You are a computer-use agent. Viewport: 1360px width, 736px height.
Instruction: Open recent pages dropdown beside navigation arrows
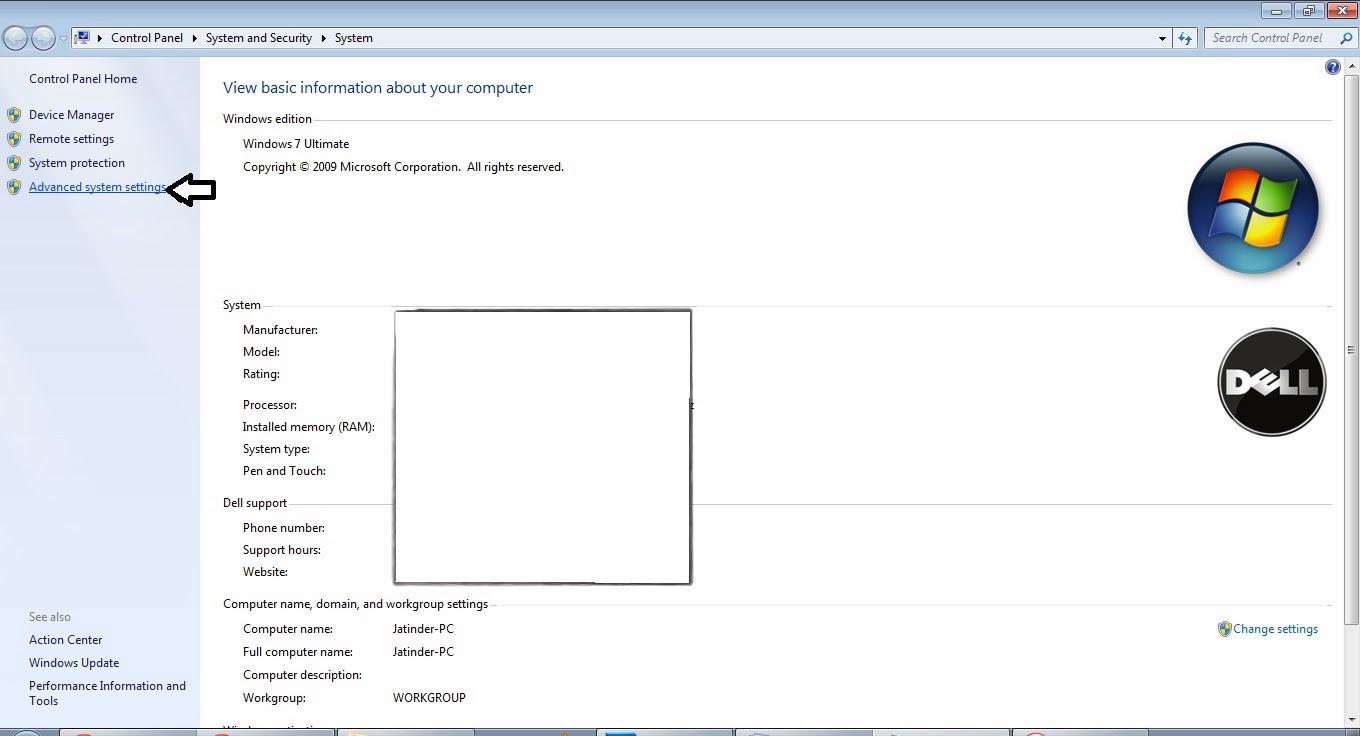tap(62, 37)
